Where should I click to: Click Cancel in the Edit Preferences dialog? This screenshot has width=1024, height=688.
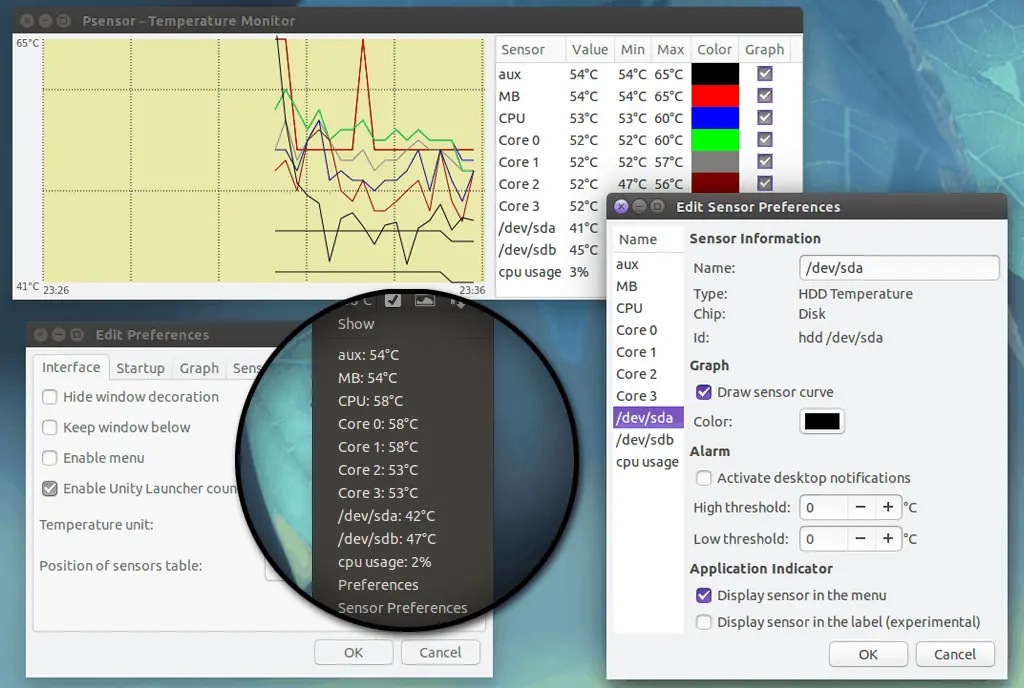(x=440, y=653)
